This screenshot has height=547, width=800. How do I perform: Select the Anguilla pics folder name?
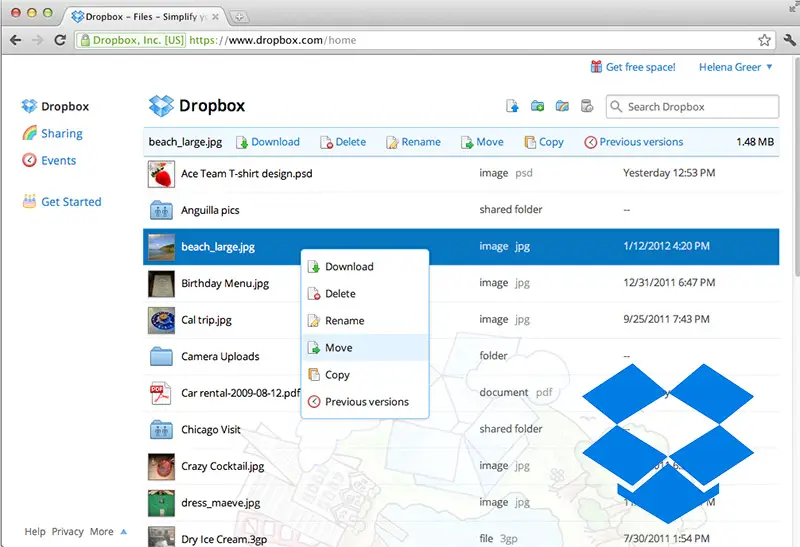point(210,210)
